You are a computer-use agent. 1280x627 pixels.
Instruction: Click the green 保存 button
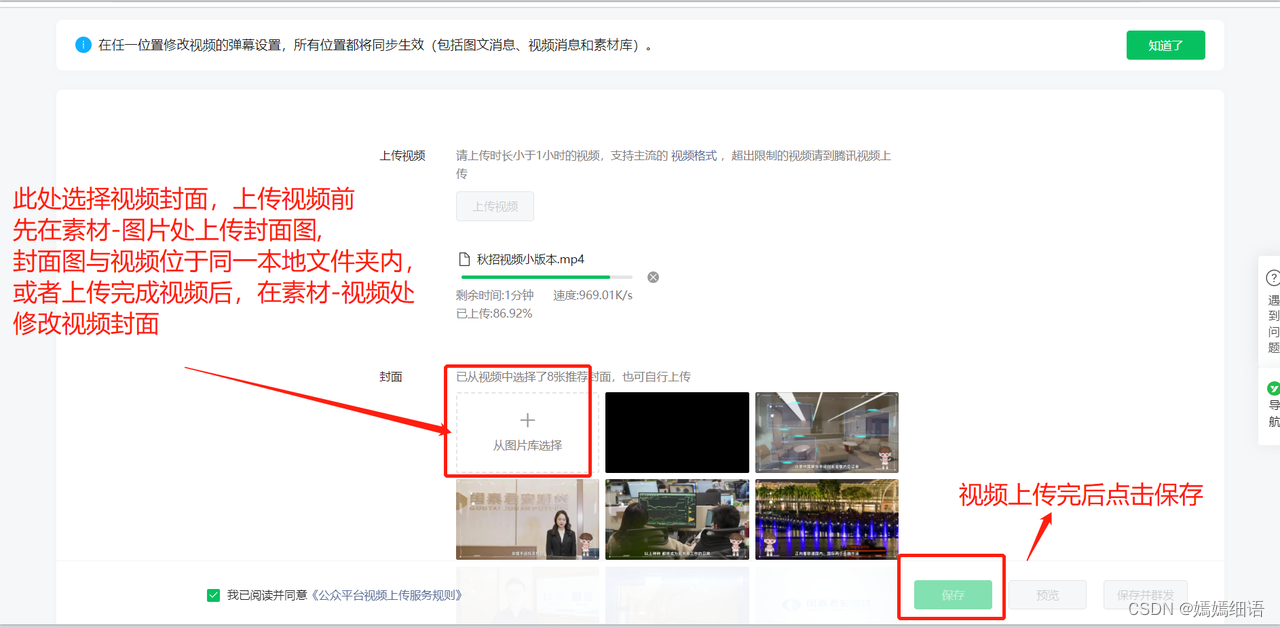(953, 595)
